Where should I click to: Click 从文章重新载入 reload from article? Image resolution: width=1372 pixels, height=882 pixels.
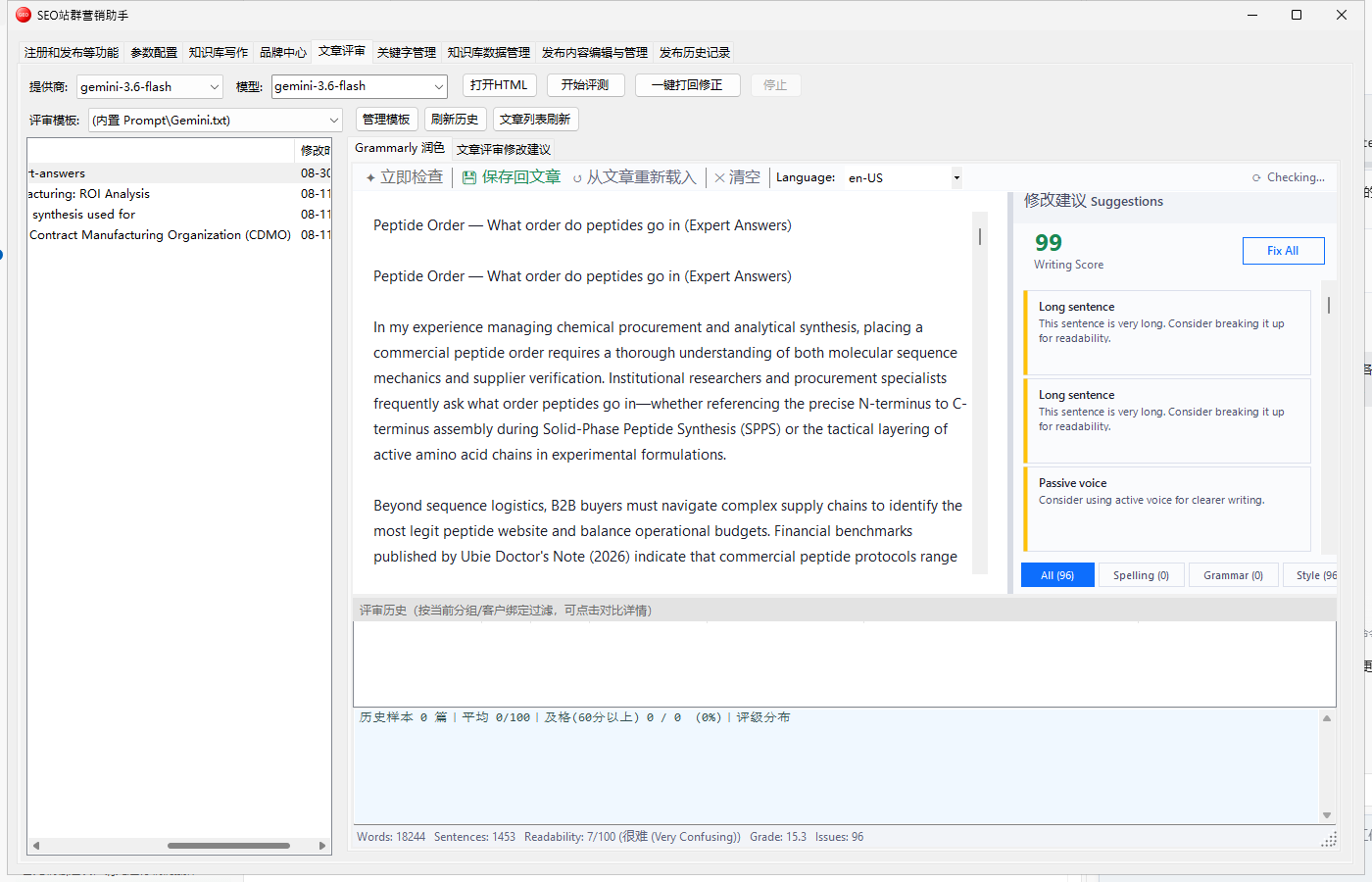tap(634, 177)
